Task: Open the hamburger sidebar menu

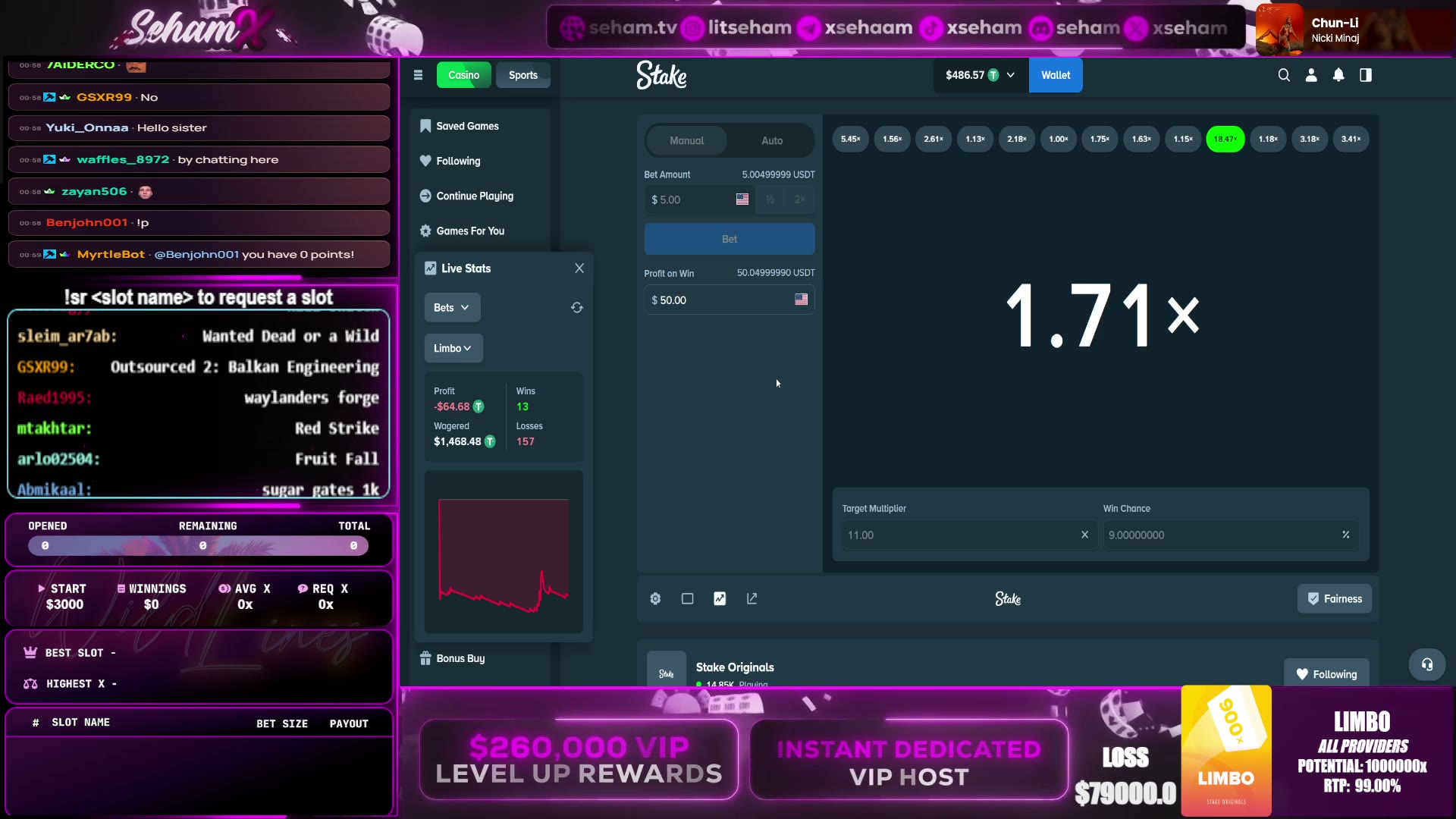Action: [x=418, y=75]
